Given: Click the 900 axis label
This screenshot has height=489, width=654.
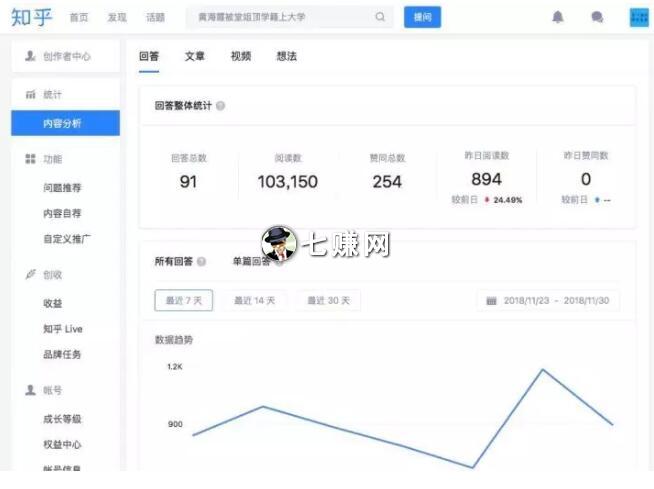Looking at the screenshot, I should pyautogui.click(x=175, y=424).
